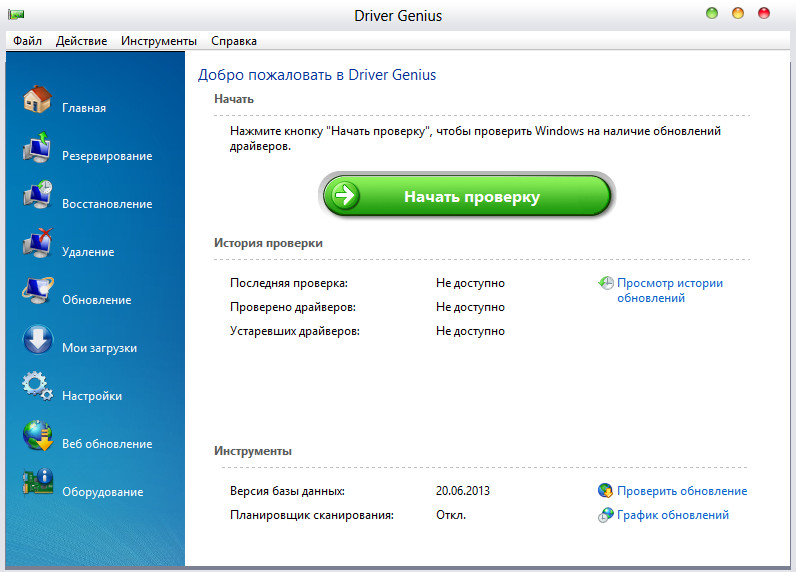
Task: Click the Откл. scheduler status value
Action: tap(451, 515)
